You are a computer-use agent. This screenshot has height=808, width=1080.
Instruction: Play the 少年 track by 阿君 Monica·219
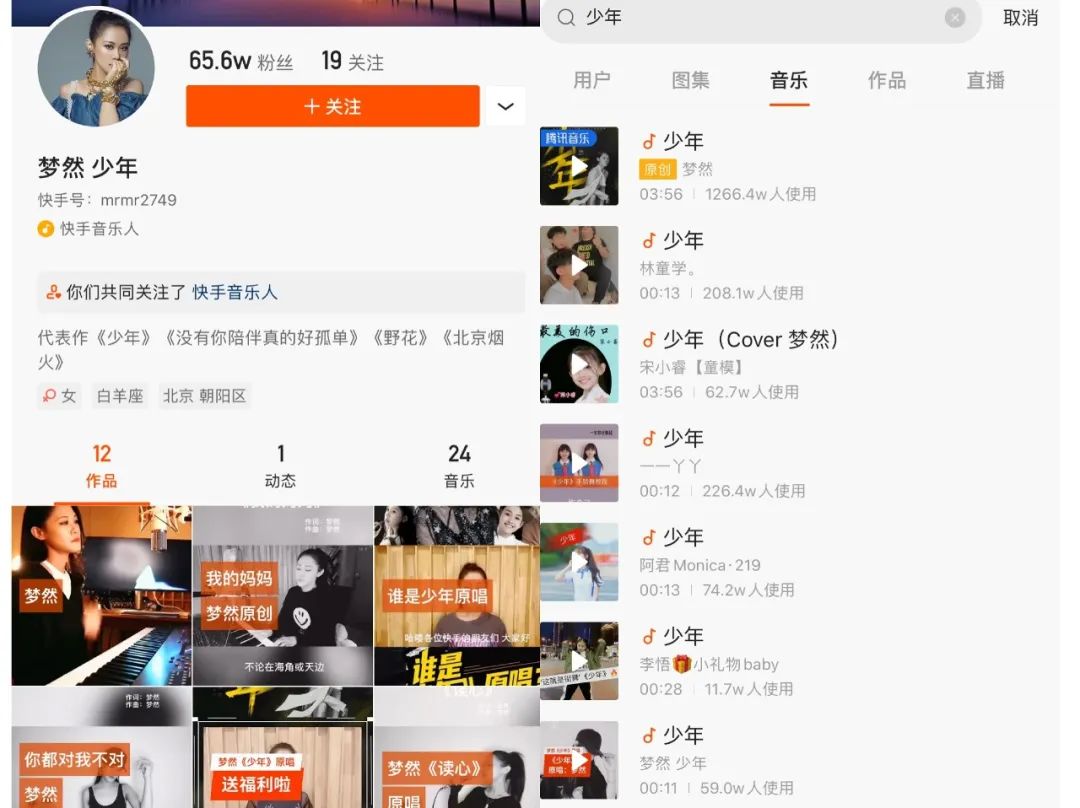(579, 562)
